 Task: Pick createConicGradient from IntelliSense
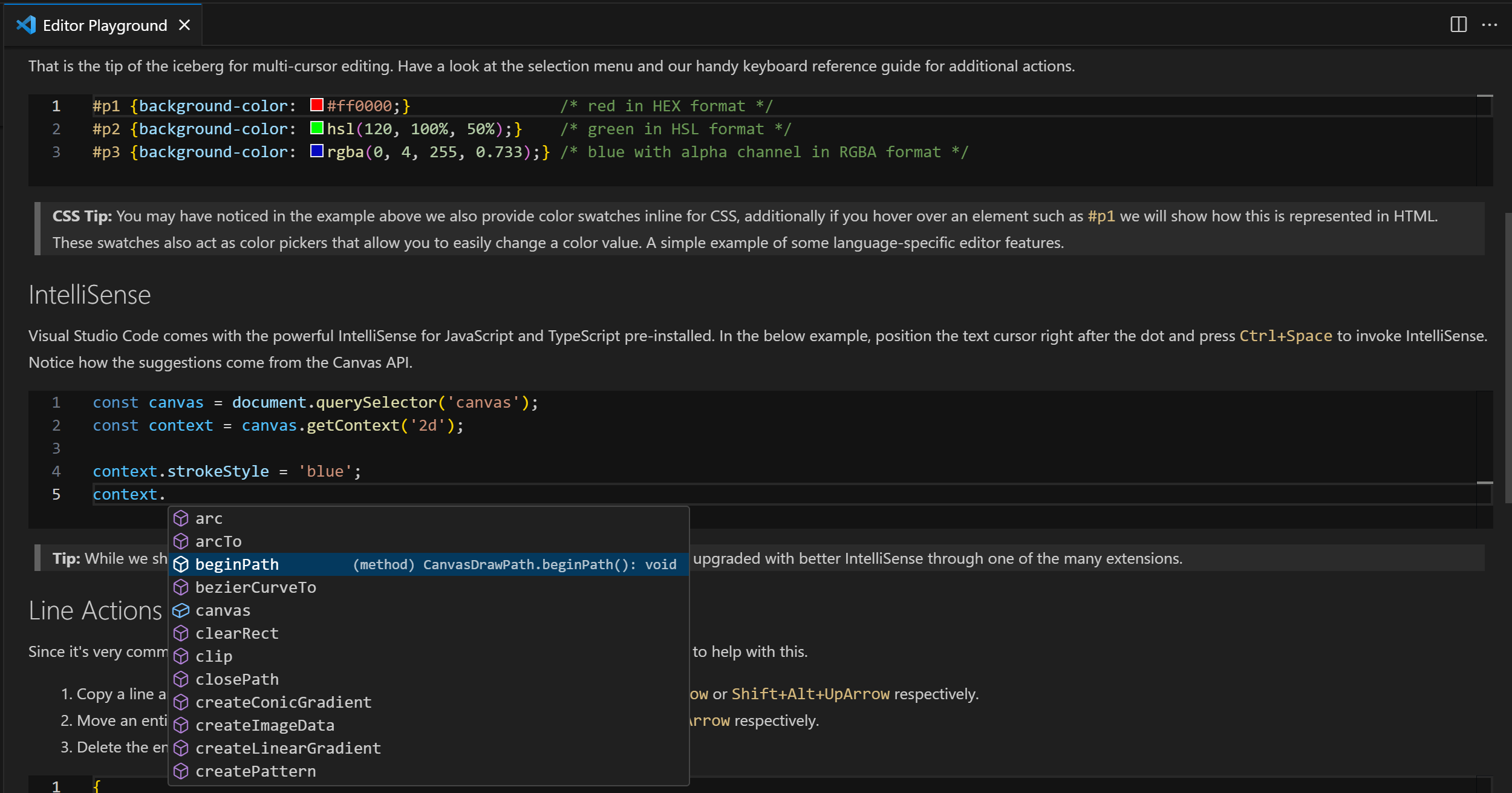coord(283,702)
